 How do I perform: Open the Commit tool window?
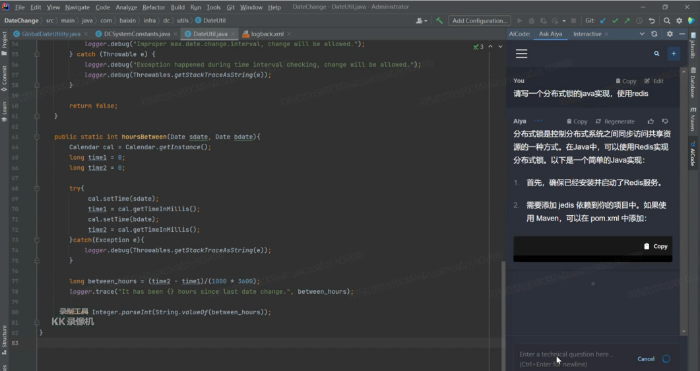click(4, 79)
